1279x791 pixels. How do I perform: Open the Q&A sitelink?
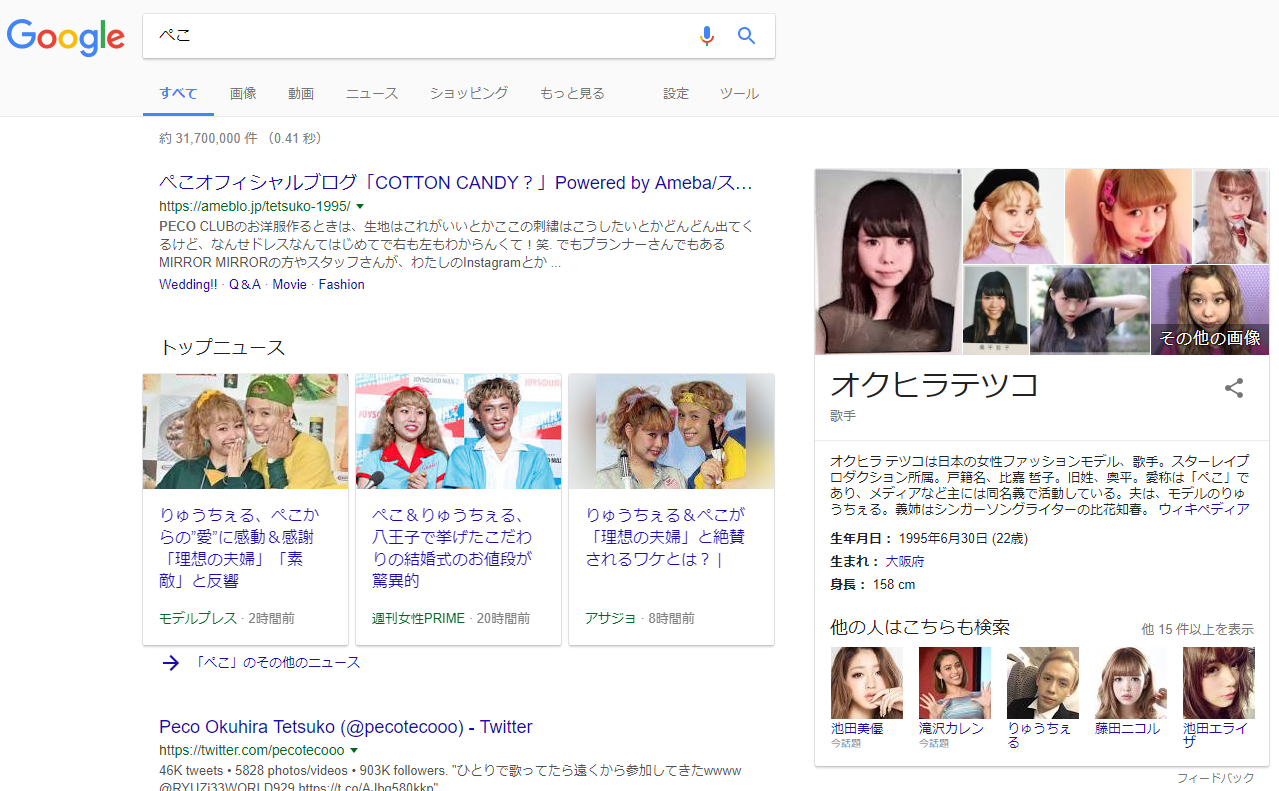tap(244, 285)
